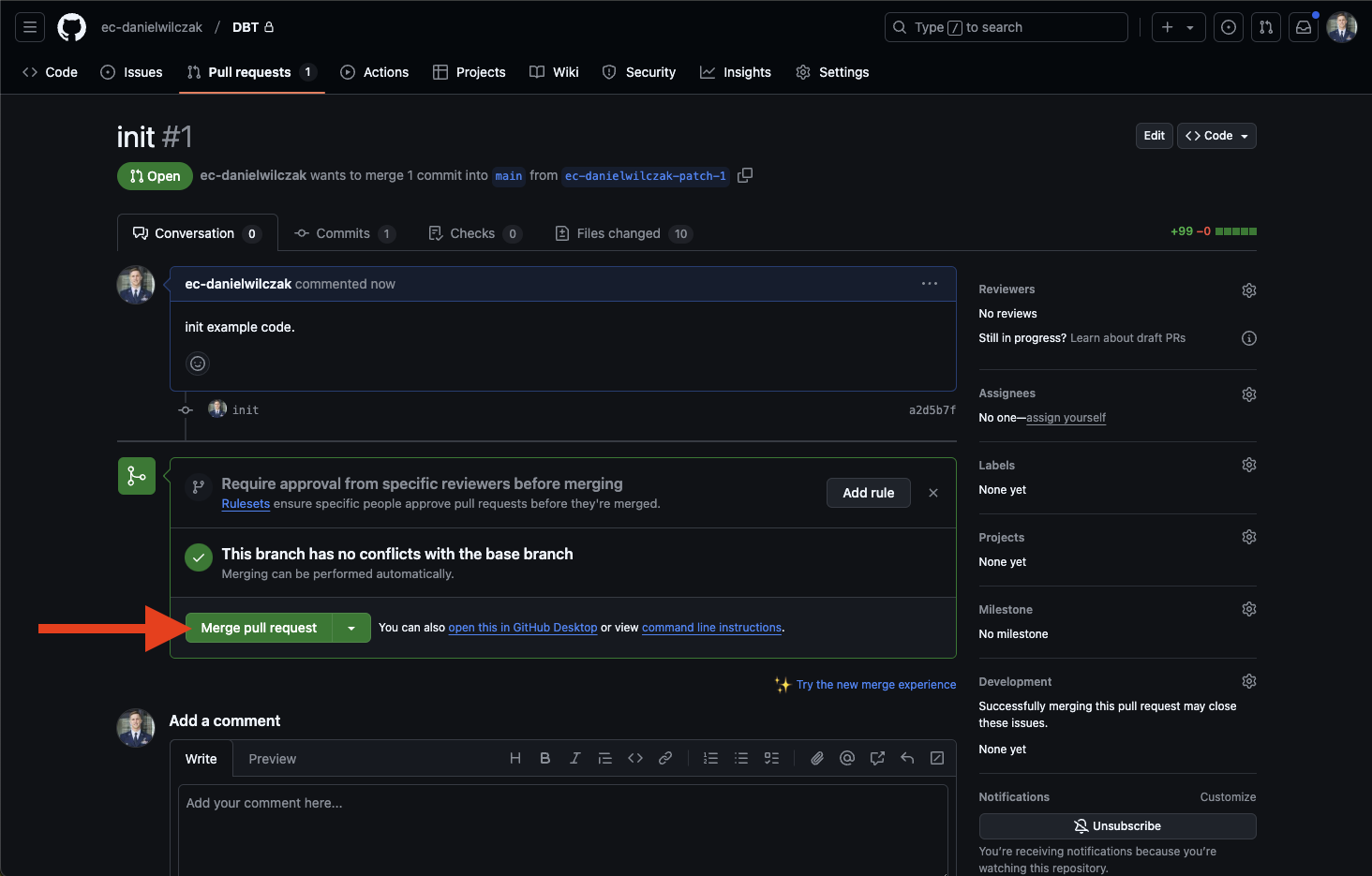The image size is (1372, 876).
Task: Open the repository Code tab
Action: [x=50, y=72]
